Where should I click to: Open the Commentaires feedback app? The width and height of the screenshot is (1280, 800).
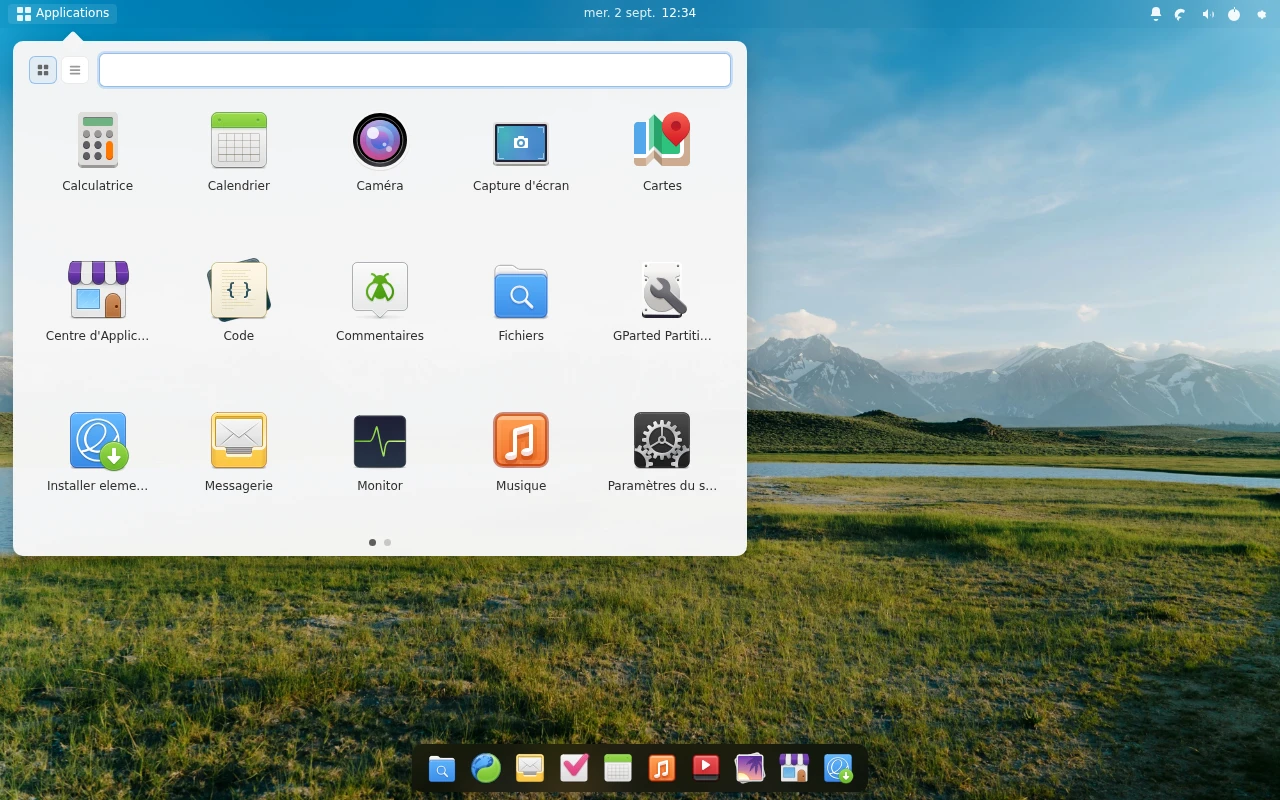(380, 302)
